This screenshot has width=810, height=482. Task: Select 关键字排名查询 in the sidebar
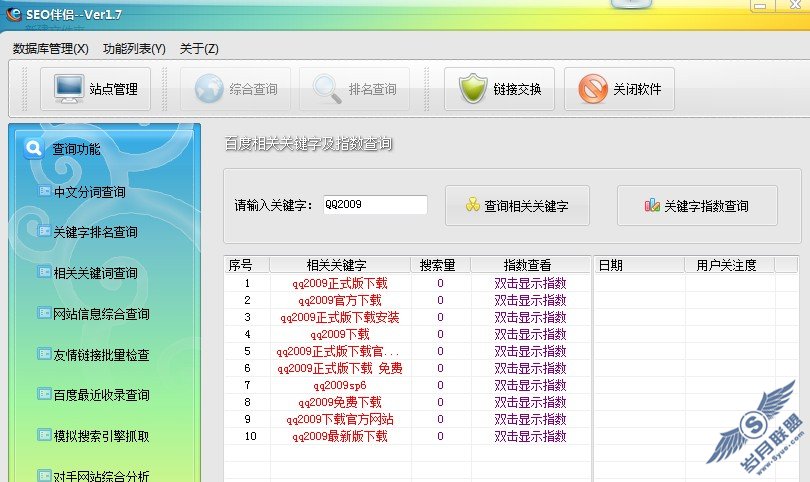96,232
